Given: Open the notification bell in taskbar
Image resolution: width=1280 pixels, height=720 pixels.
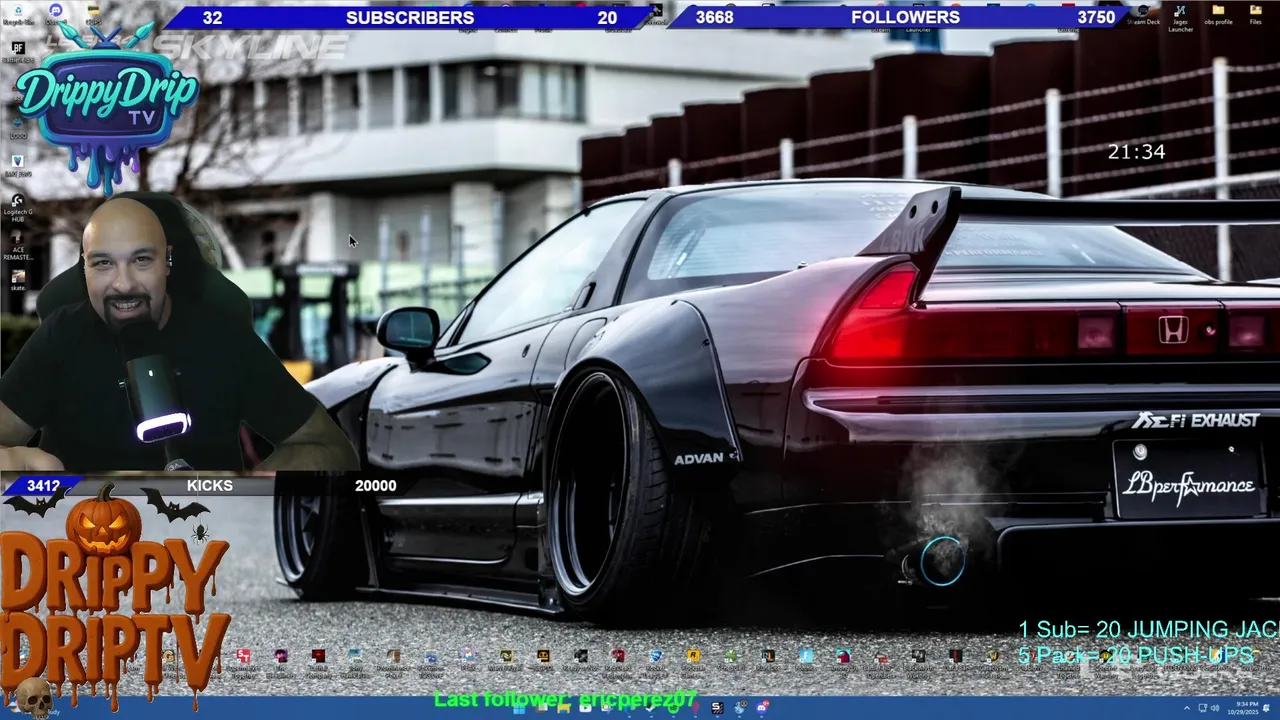Looking at the screenshot, I should 1266,708.
